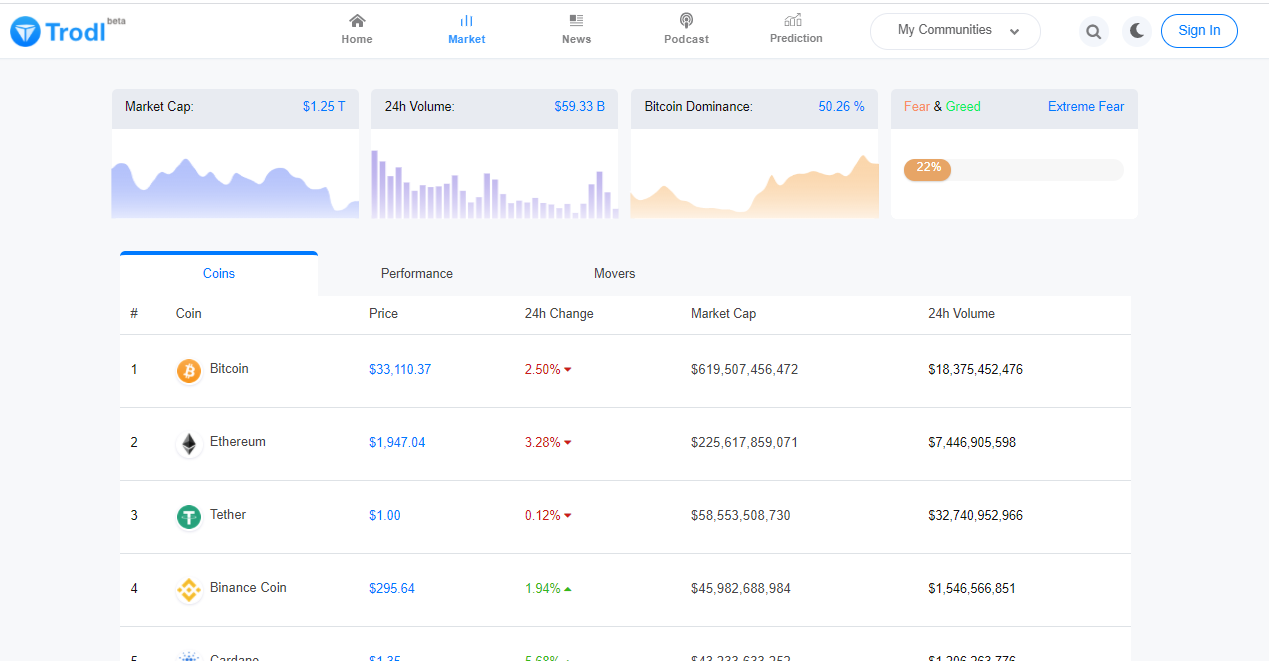Go to the News section icon
1269x661 pixels.
tap(576, 20)
